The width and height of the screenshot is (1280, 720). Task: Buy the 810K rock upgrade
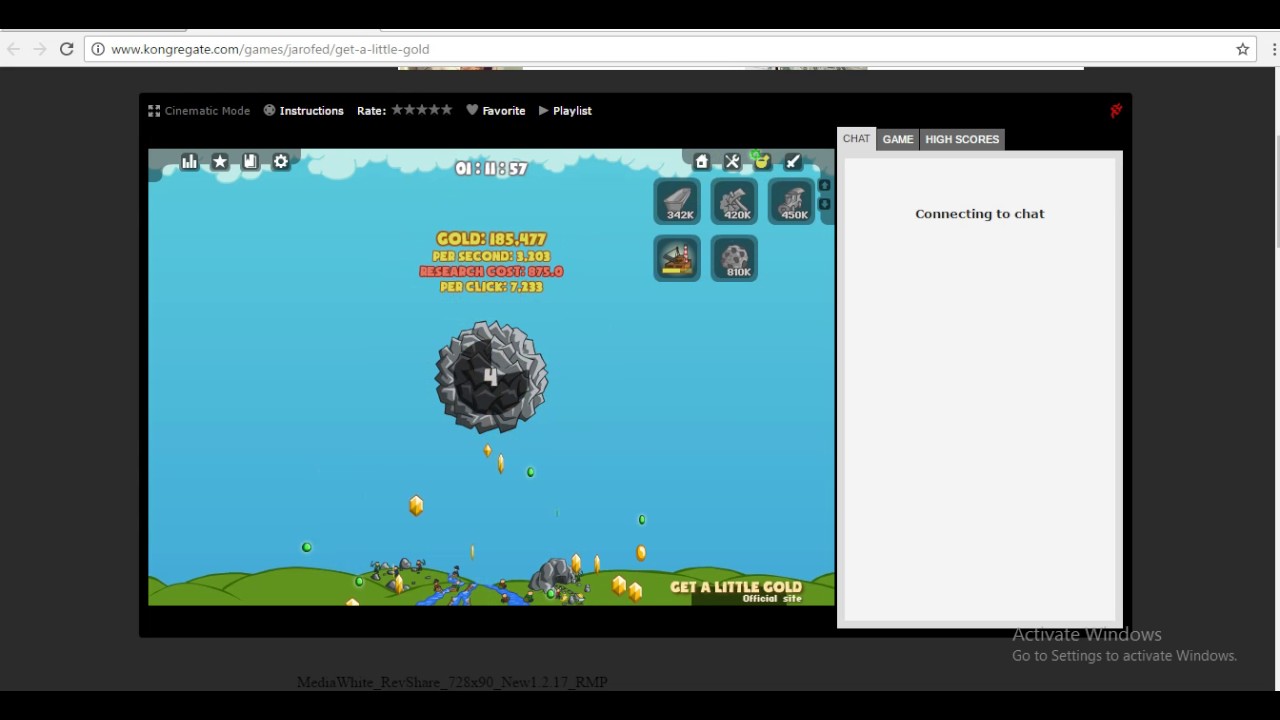tap(734, 259)
